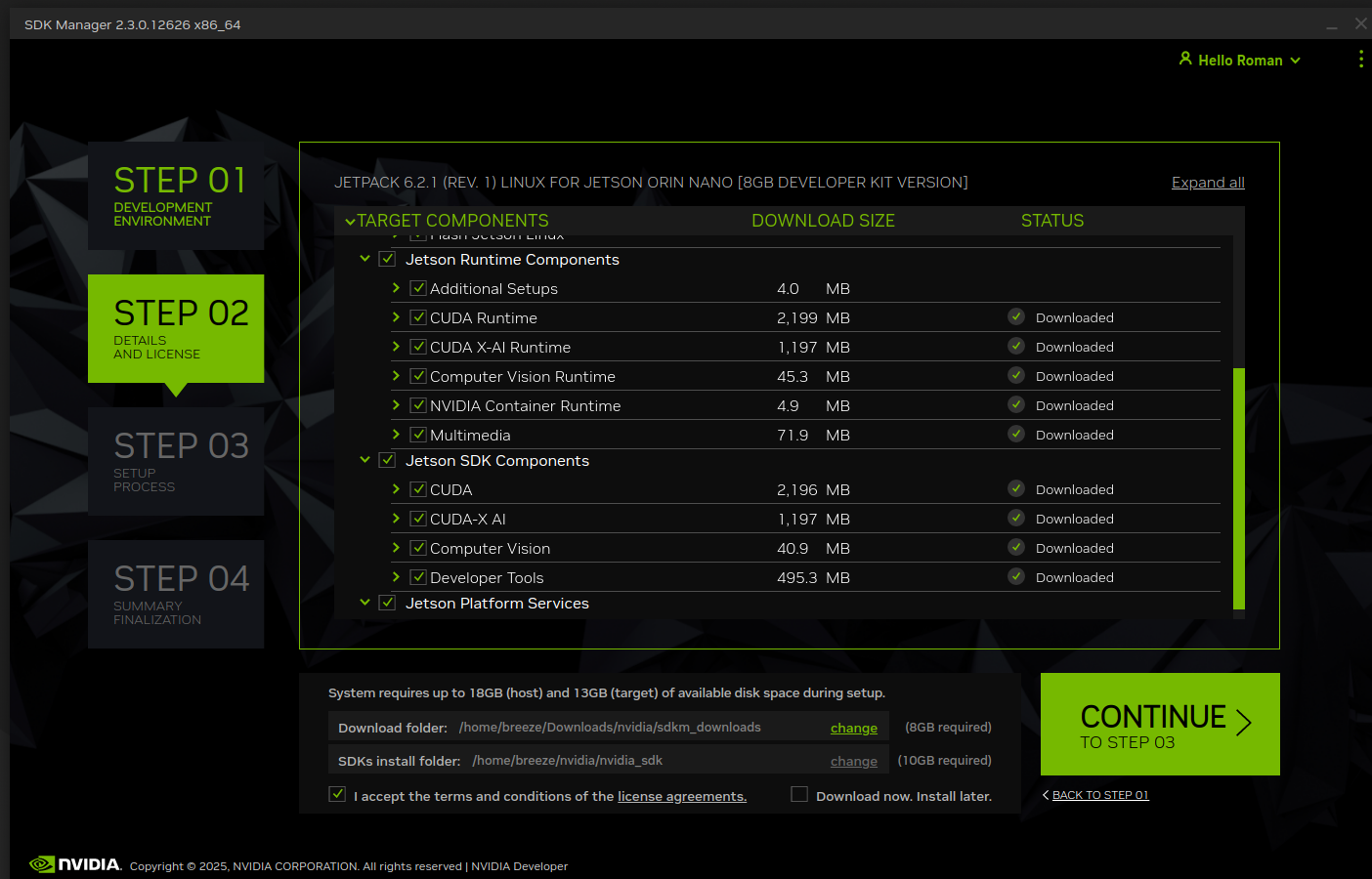Expand the Additional Setups row

pos(396,288)
